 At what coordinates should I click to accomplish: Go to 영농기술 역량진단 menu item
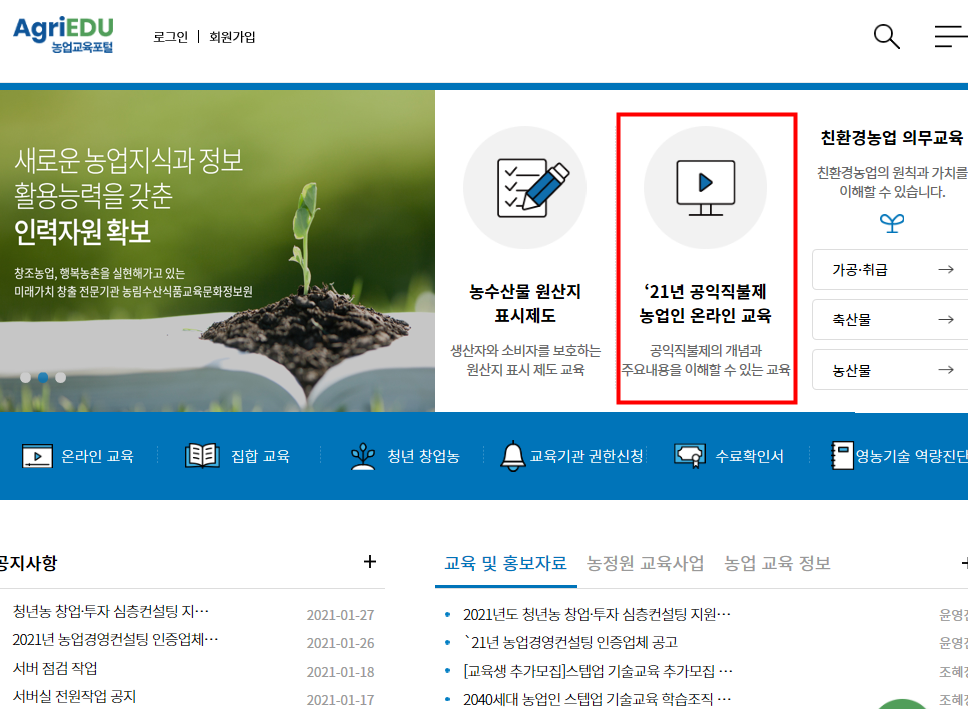pyautogui.click(x=911, y=456)
